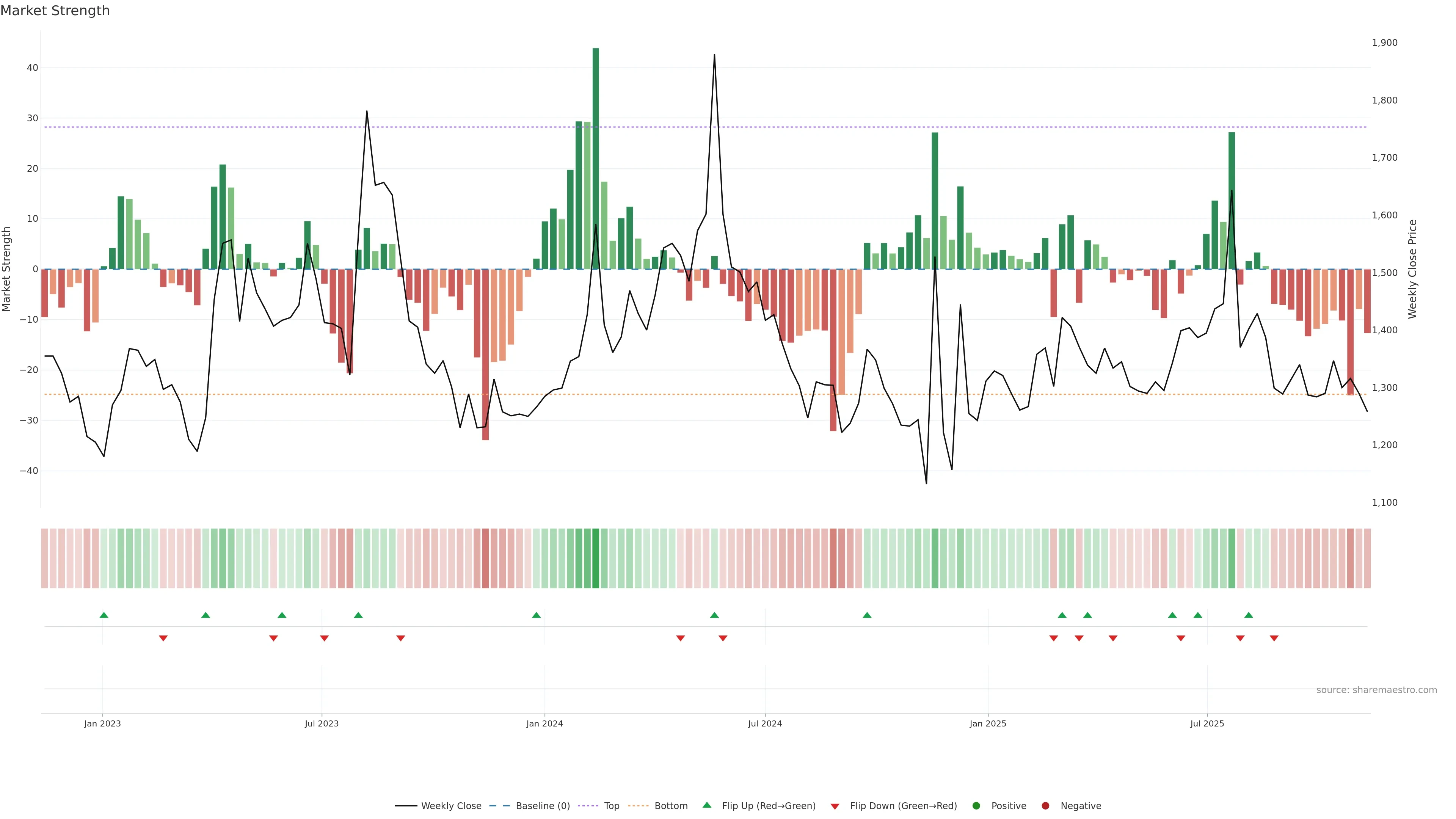Click the Negative red circle legend icon
The height and width of the screenshot is (819, 1456).
click(x=1045, y=806)
